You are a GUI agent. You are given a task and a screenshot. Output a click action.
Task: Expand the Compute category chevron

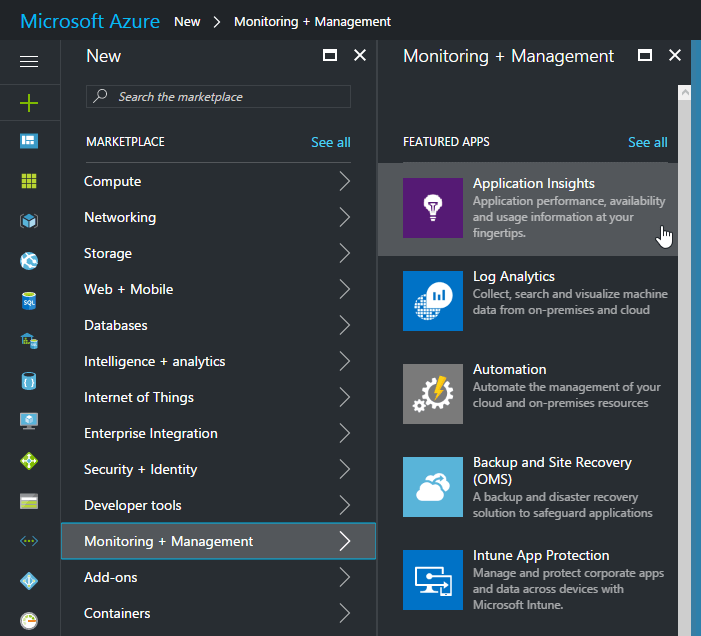[344, 181]
